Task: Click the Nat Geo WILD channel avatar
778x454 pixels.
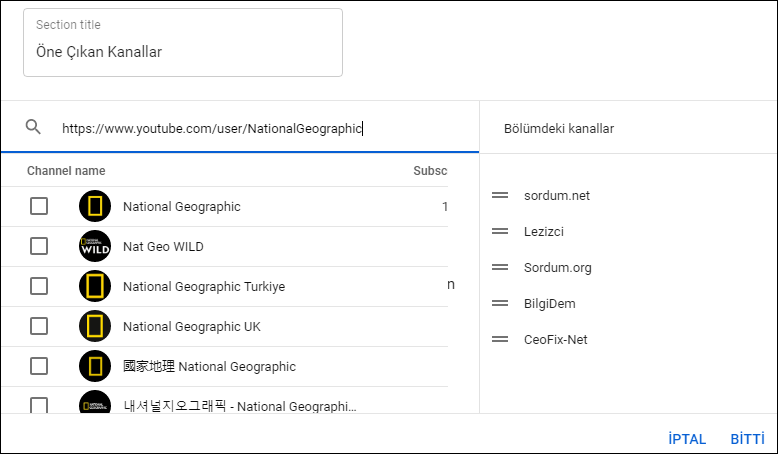Action: coord(95,246)
